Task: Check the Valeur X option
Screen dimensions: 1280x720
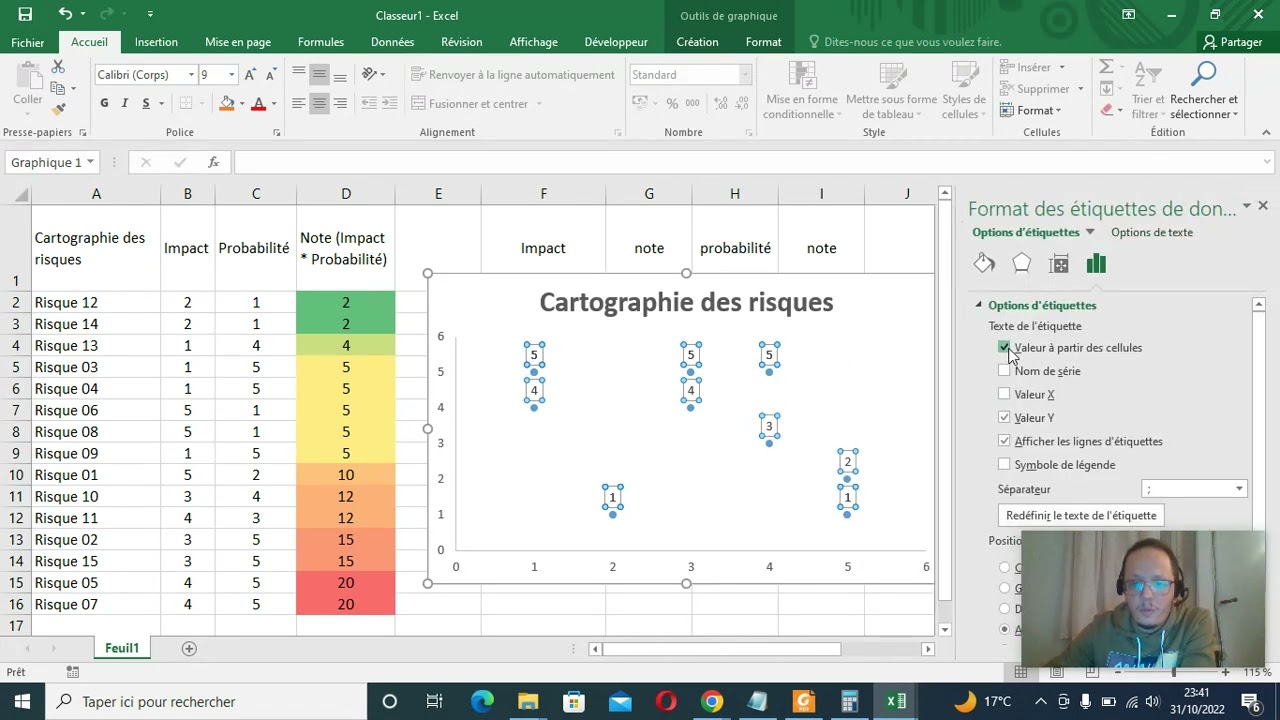Action: click(x=1004, y=394)
